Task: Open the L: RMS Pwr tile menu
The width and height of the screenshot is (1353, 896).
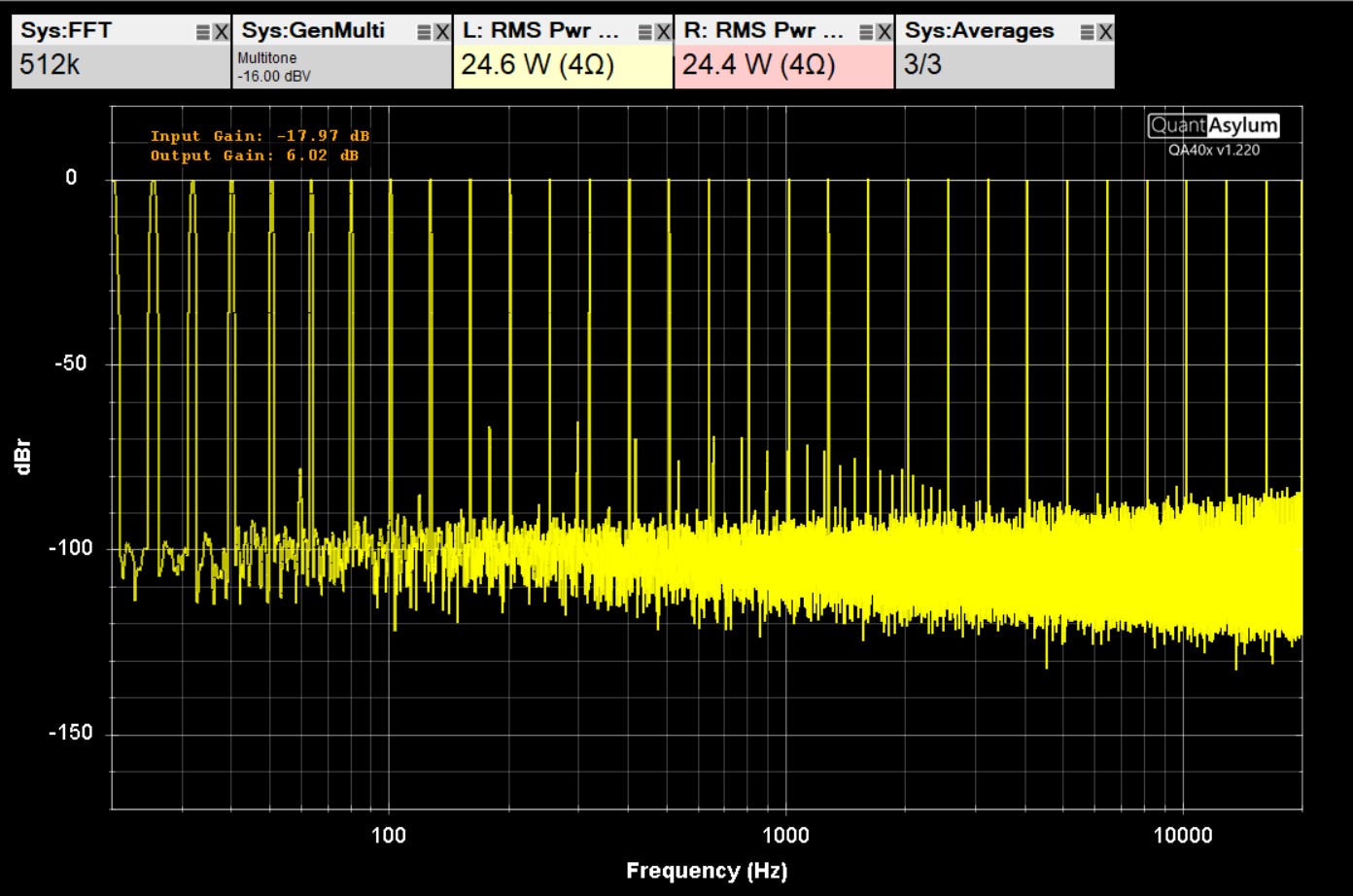Action: (645, 32)
